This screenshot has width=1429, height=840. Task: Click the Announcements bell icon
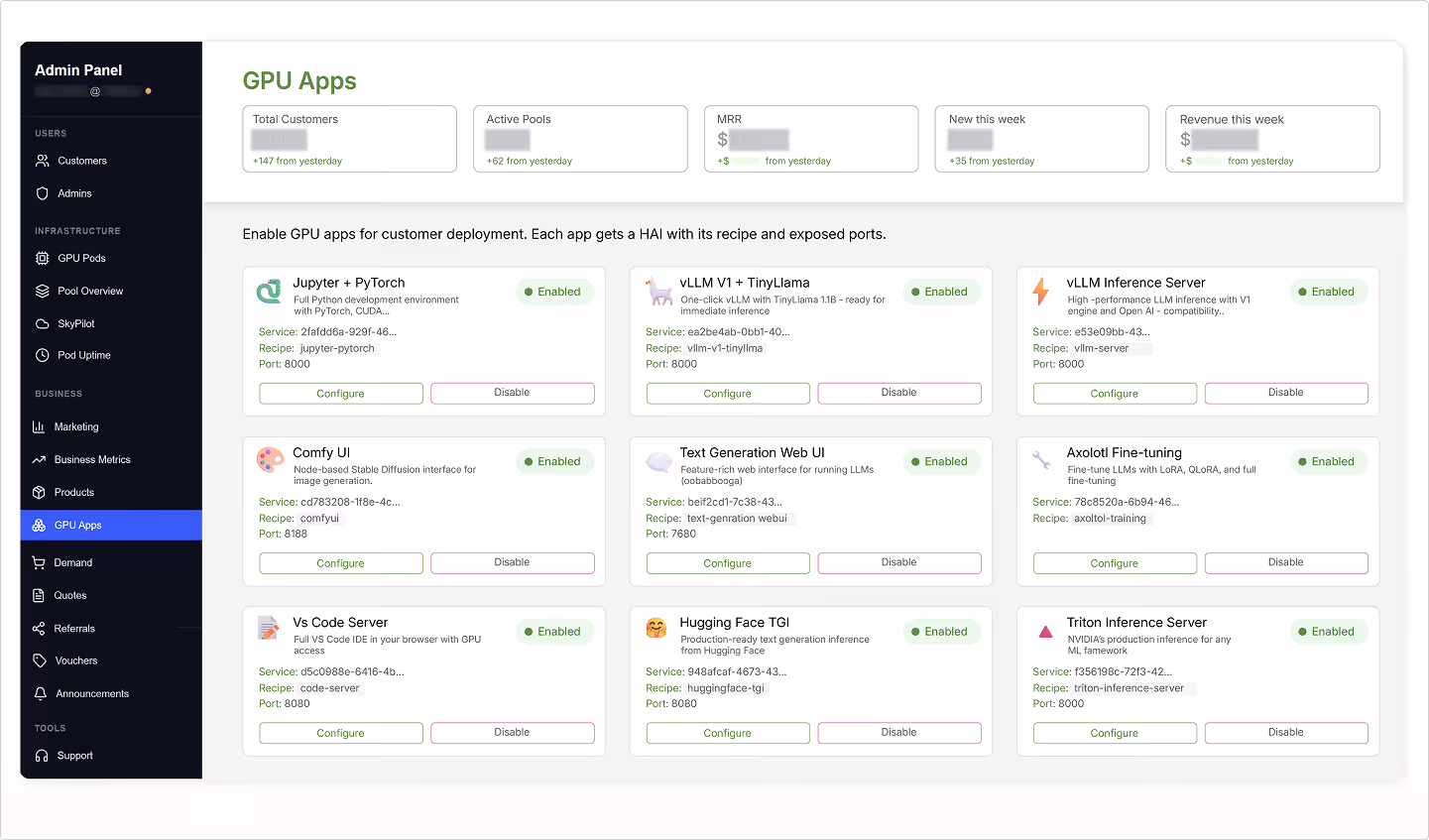click(x=40, y=693)
